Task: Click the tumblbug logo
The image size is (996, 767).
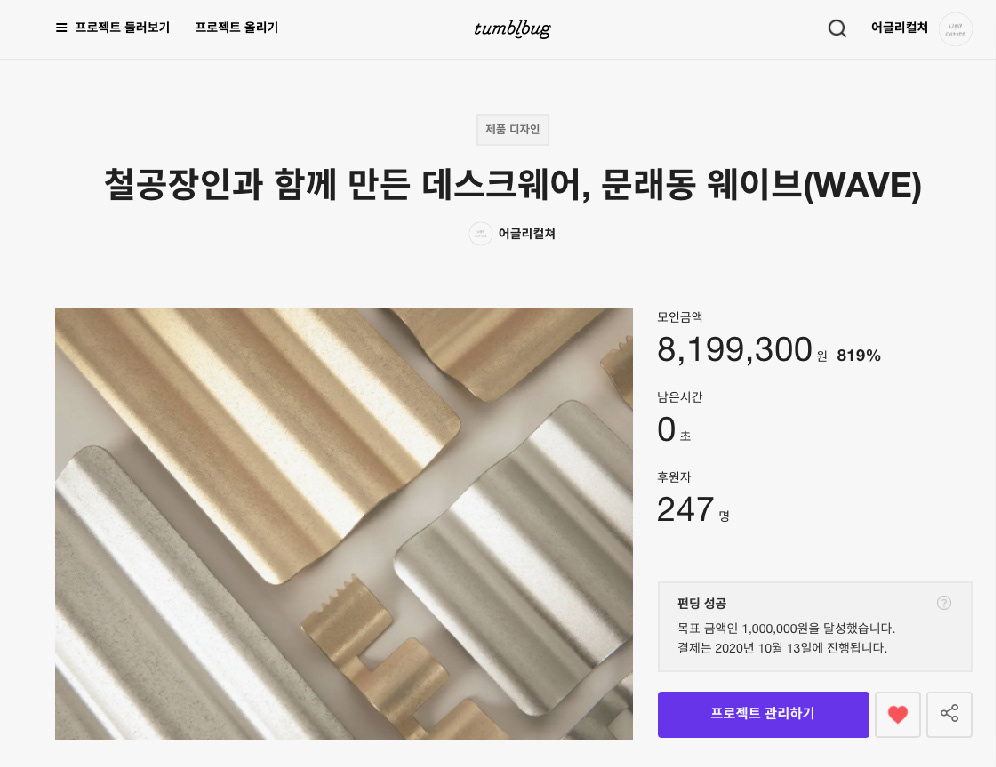Action: coord(512,28)
